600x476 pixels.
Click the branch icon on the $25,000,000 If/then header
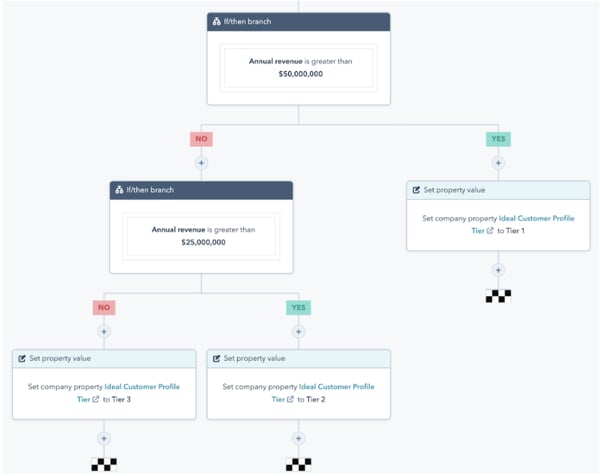[119, 190]
